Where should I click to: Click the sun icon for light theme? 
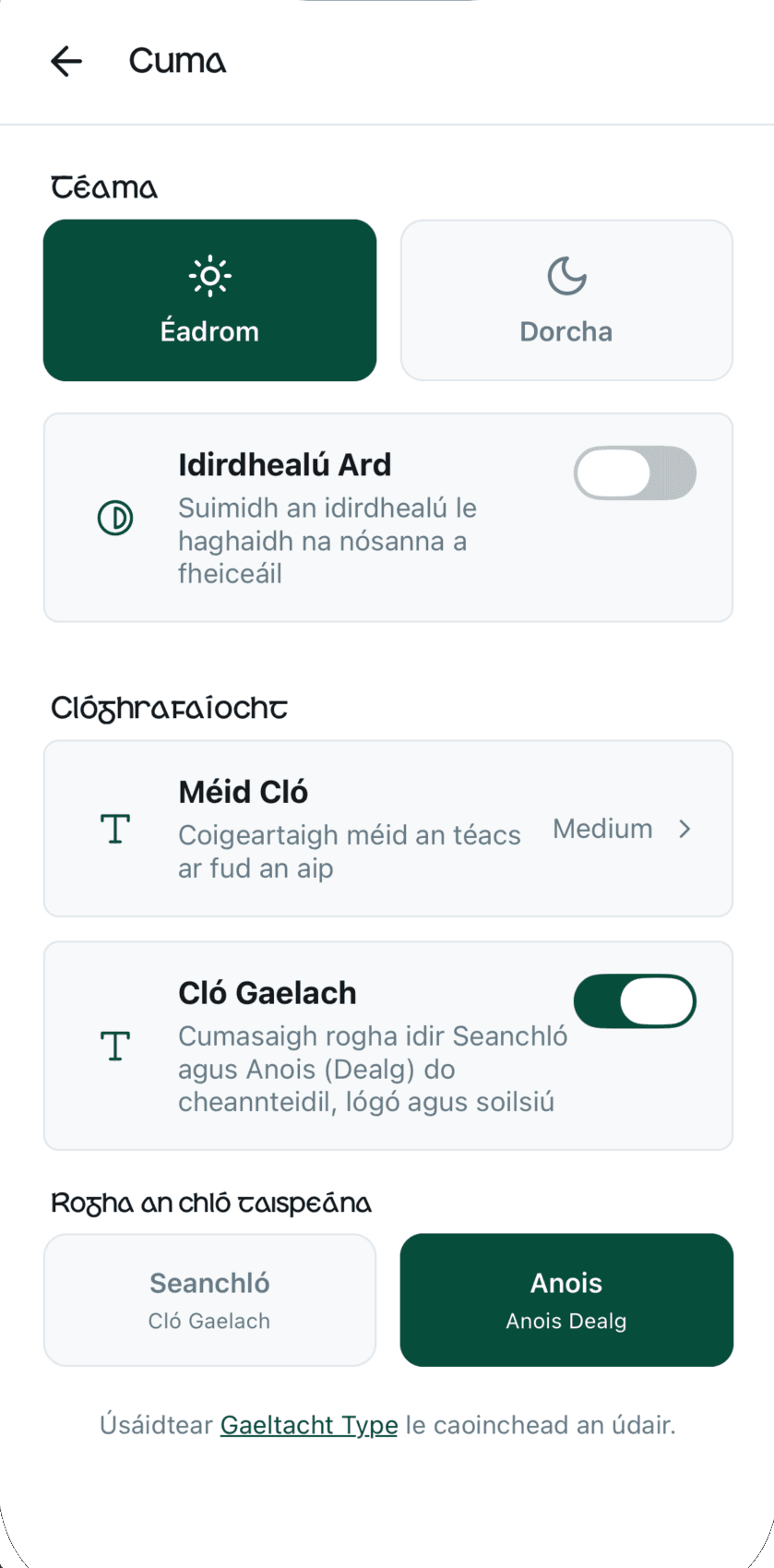click(x=210, y=276)
